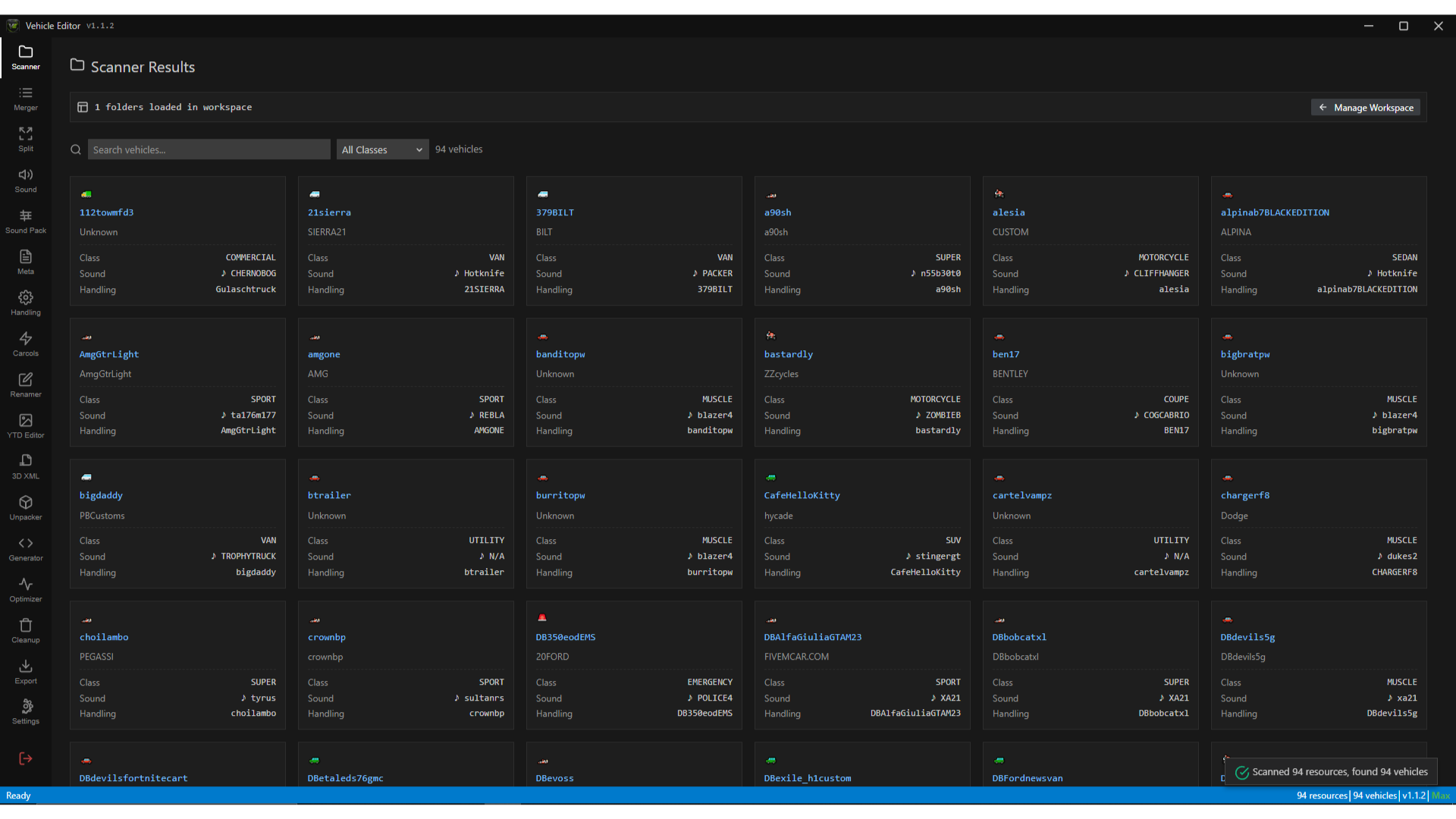Click the bigdaddy vehicle name
The width and height of the screenshot is (1456, 819).
101,495
